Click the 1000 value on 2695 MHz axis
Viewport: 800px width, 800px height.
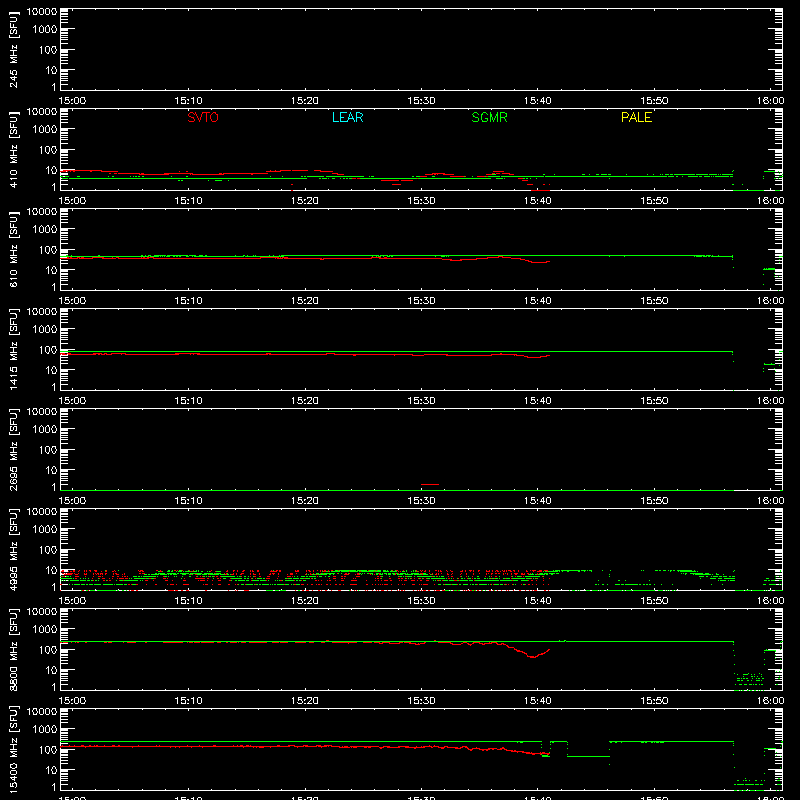point(45,430)
